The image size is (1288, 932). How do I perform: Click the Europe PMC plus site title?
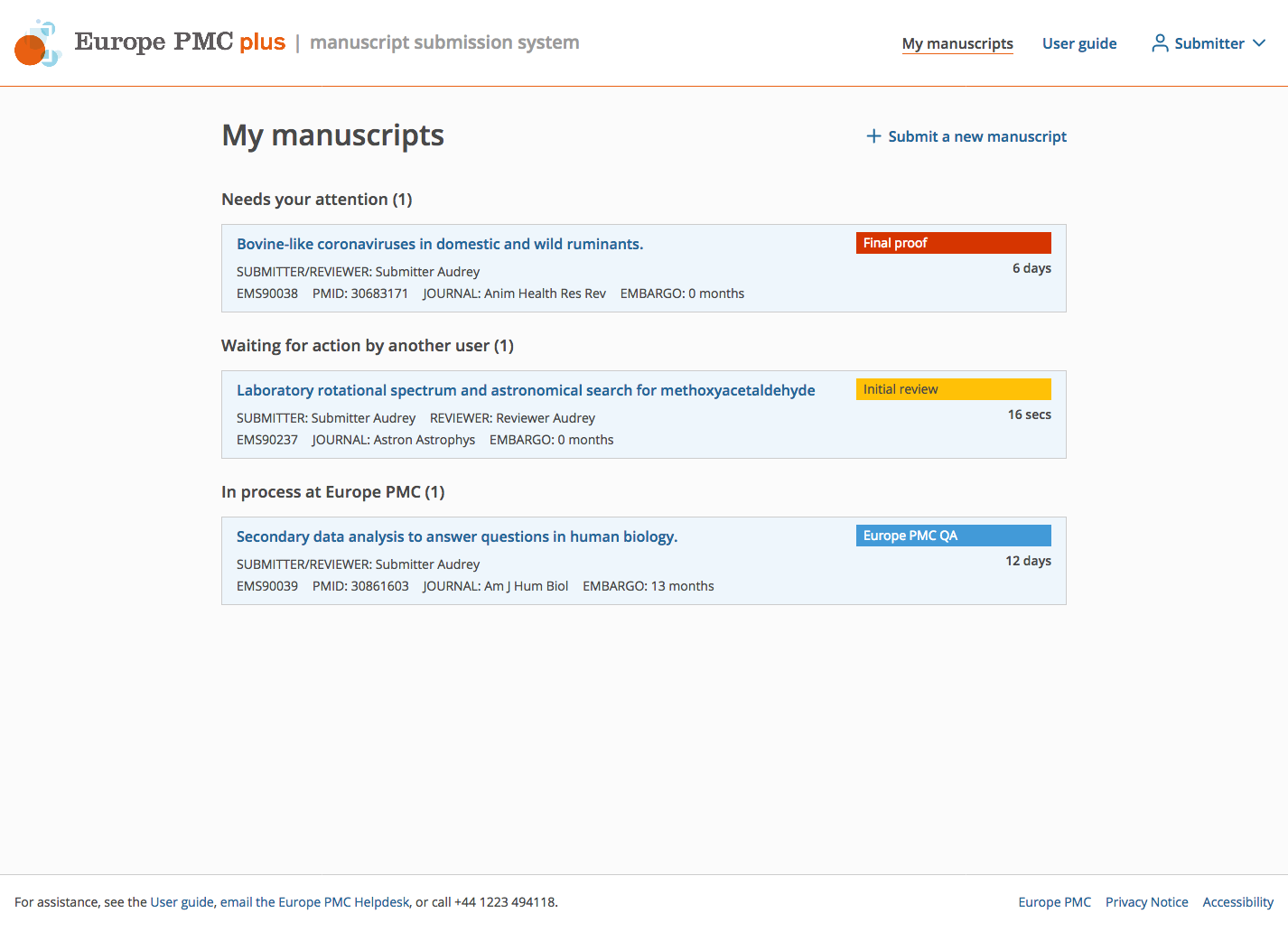(x=180, y=42)
